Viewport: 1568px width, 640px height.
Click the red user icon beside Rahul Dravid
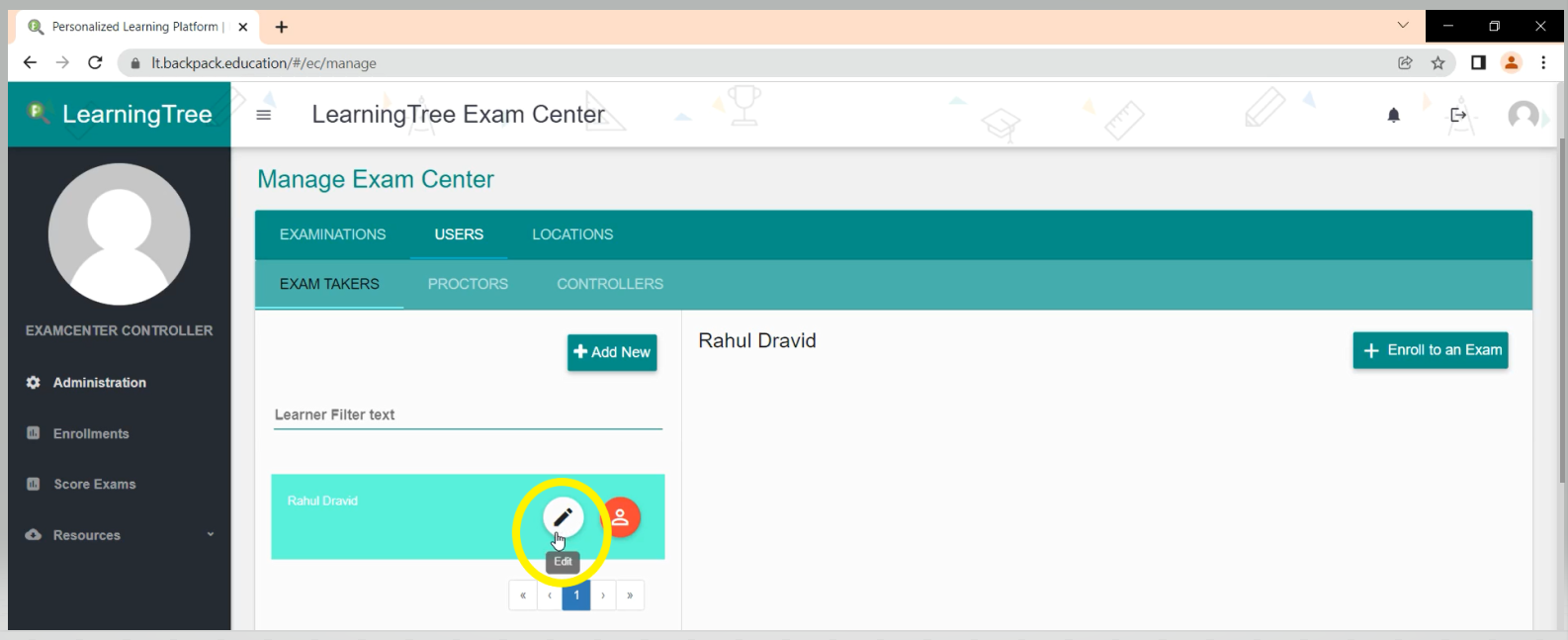622,517
